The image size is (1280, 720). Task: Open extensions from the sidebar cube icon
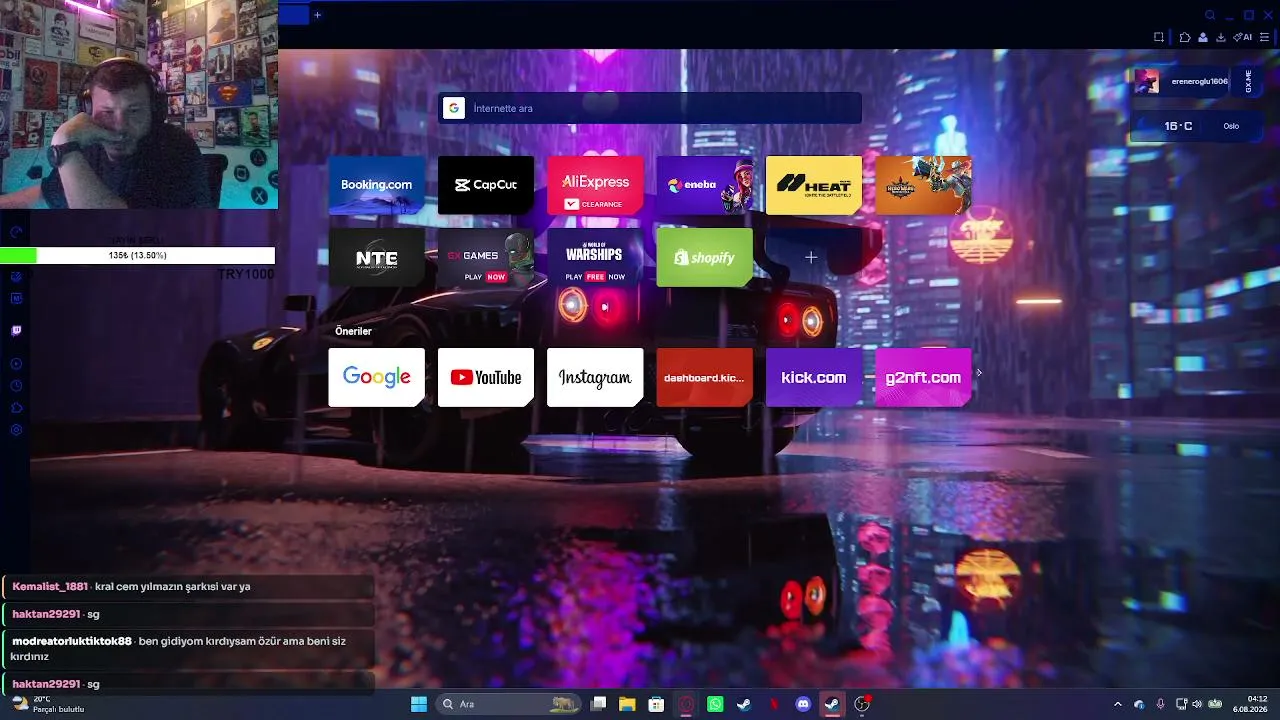(x=16, y=408)
